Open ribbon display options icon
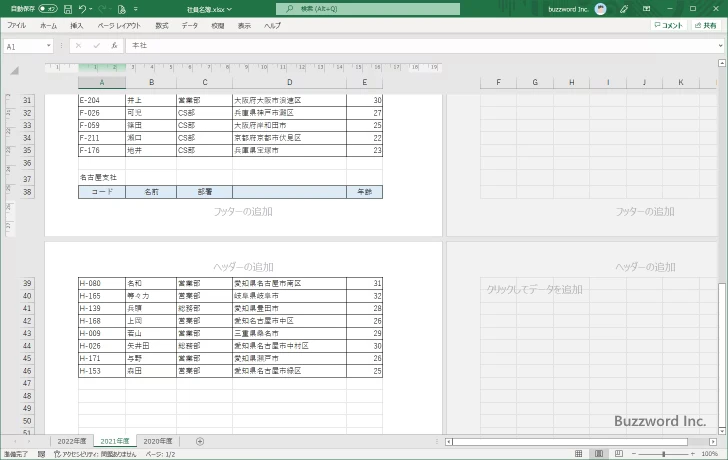728x460 pixels. [x=646, y=9]
